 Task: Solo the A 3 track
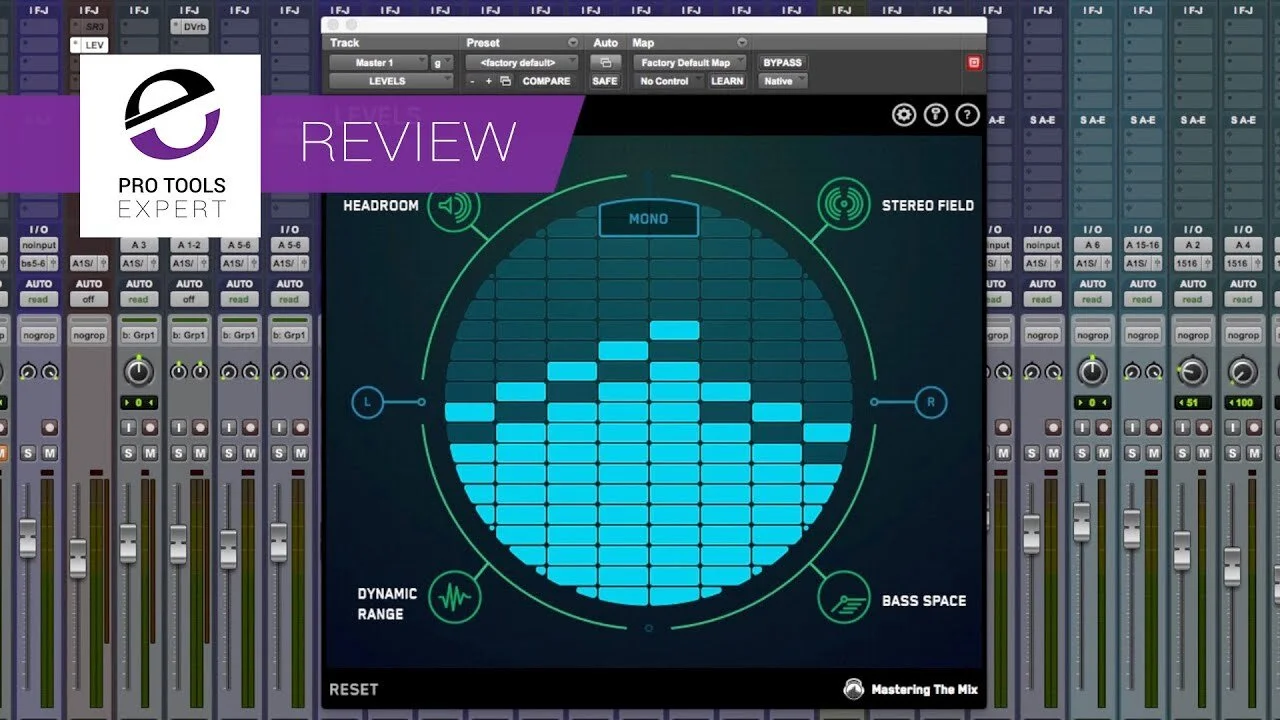tap(128, 453)
